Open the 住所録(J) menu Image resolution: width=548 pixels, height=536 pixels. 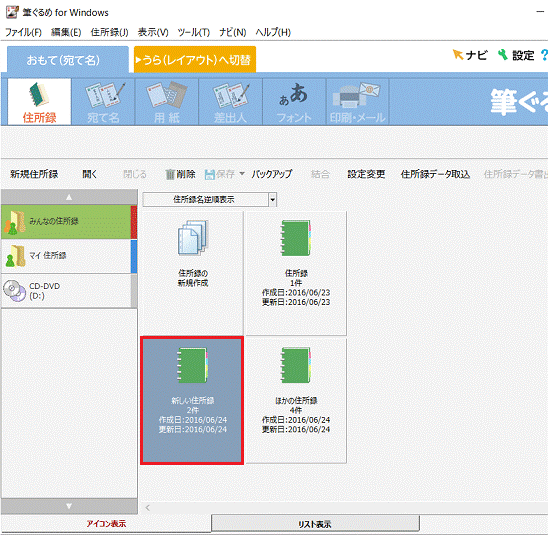pos(109,32)
